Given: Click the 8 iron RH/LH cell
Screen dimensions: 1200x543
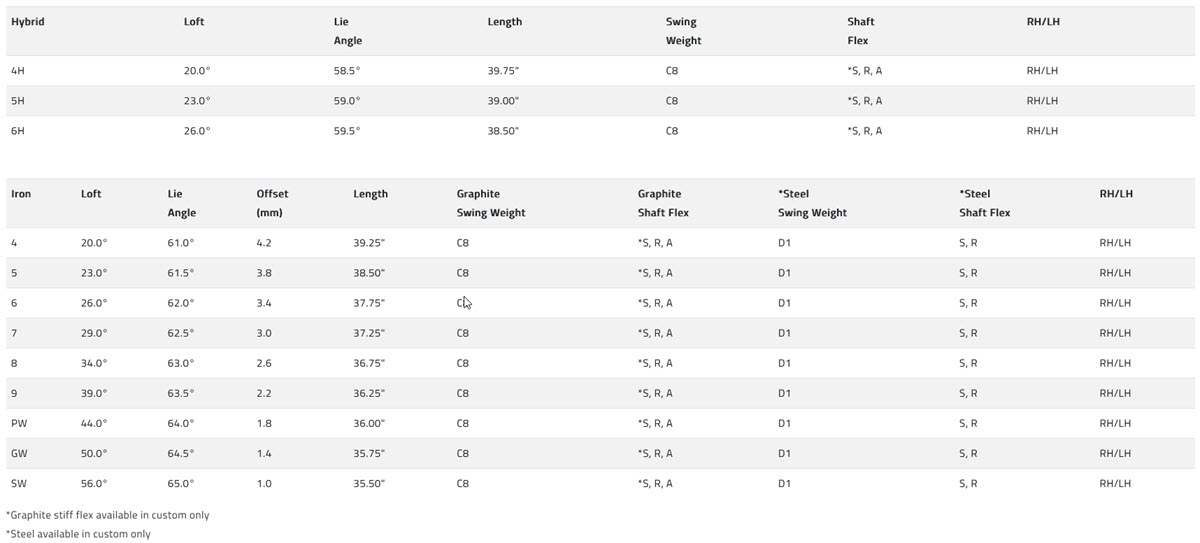Looking at the screenshot, I should pyautogui.click(x=1114, y=364).
